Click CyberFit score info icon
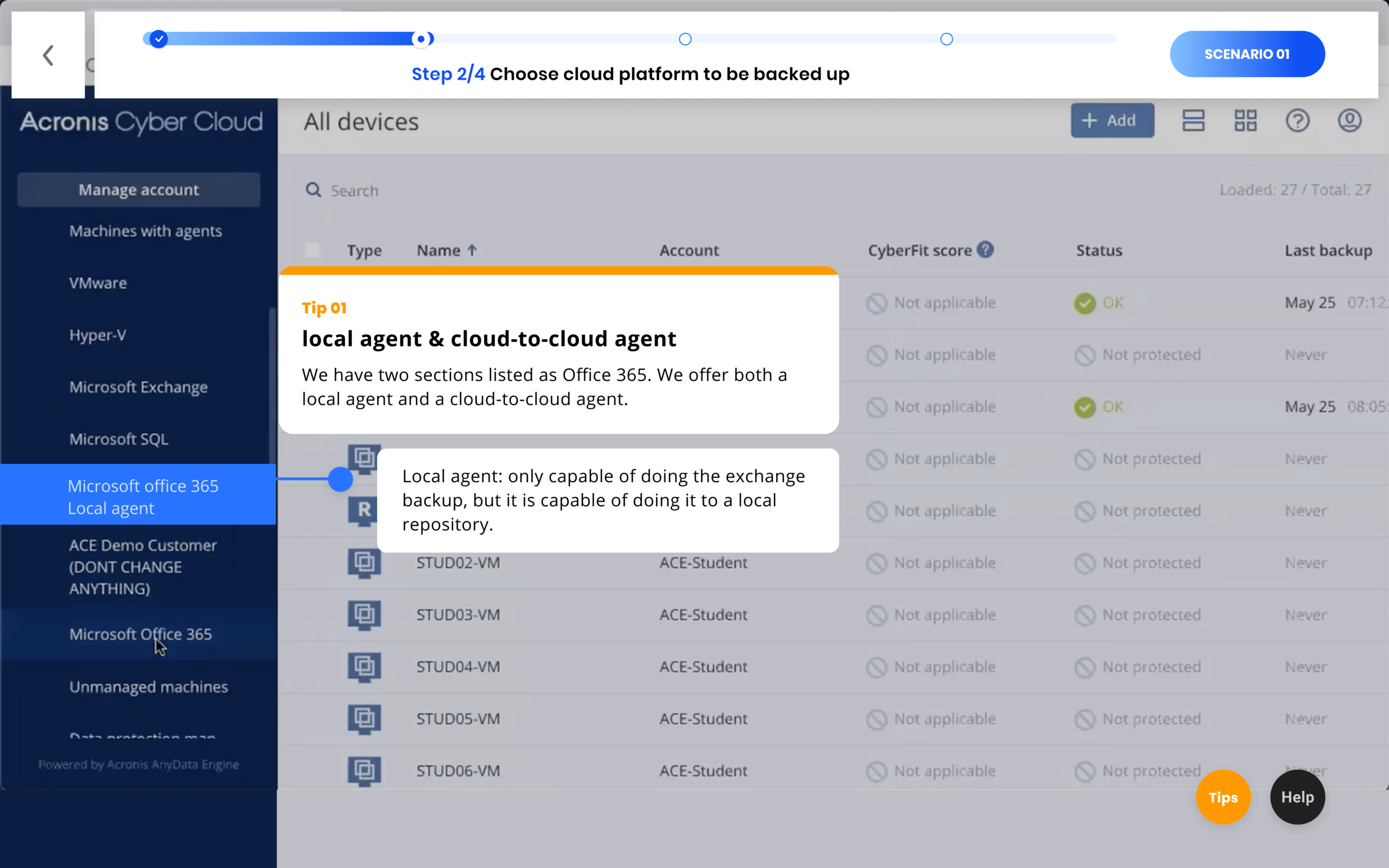Viewport: 1389px width, 868px height. pyautogui.click(x=985, y=250)
